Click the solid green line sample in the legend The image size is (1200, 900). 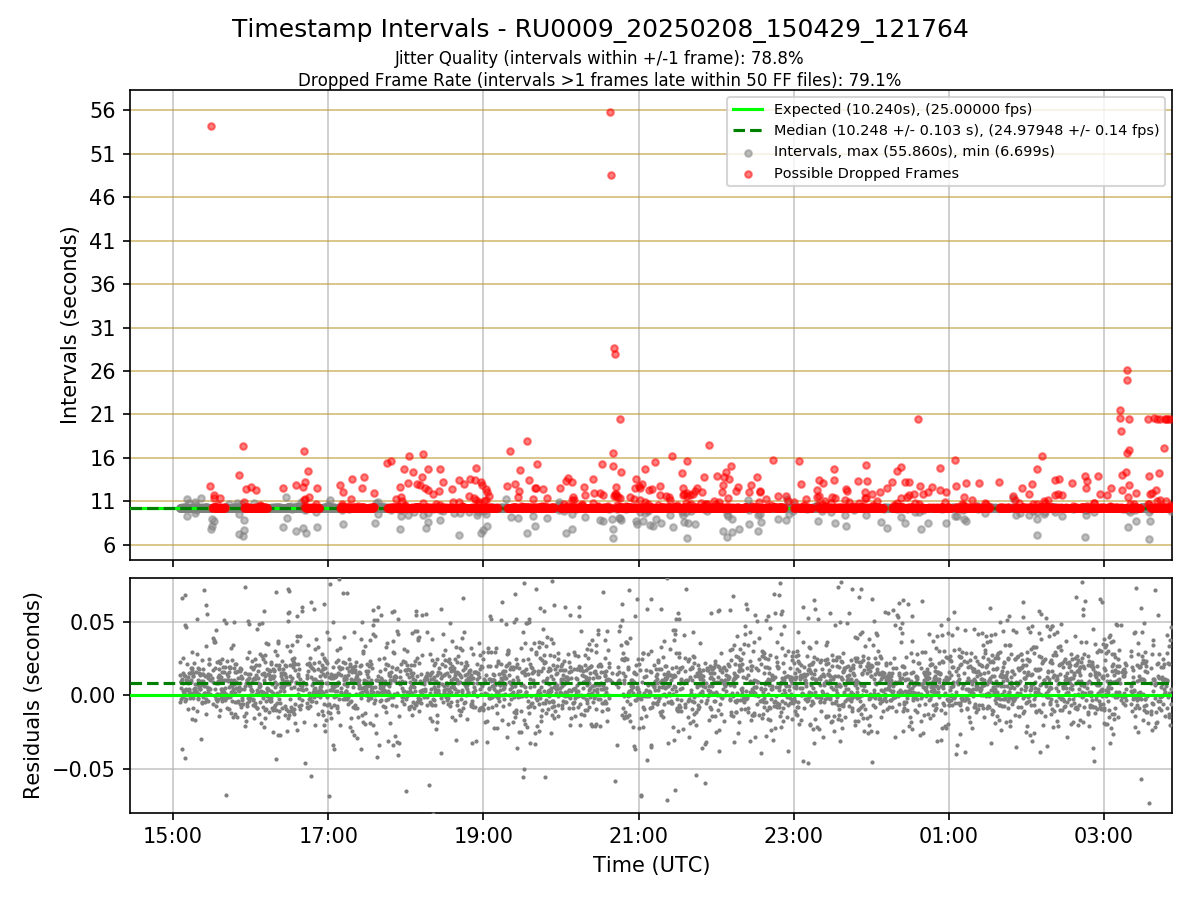click(749, 110)
